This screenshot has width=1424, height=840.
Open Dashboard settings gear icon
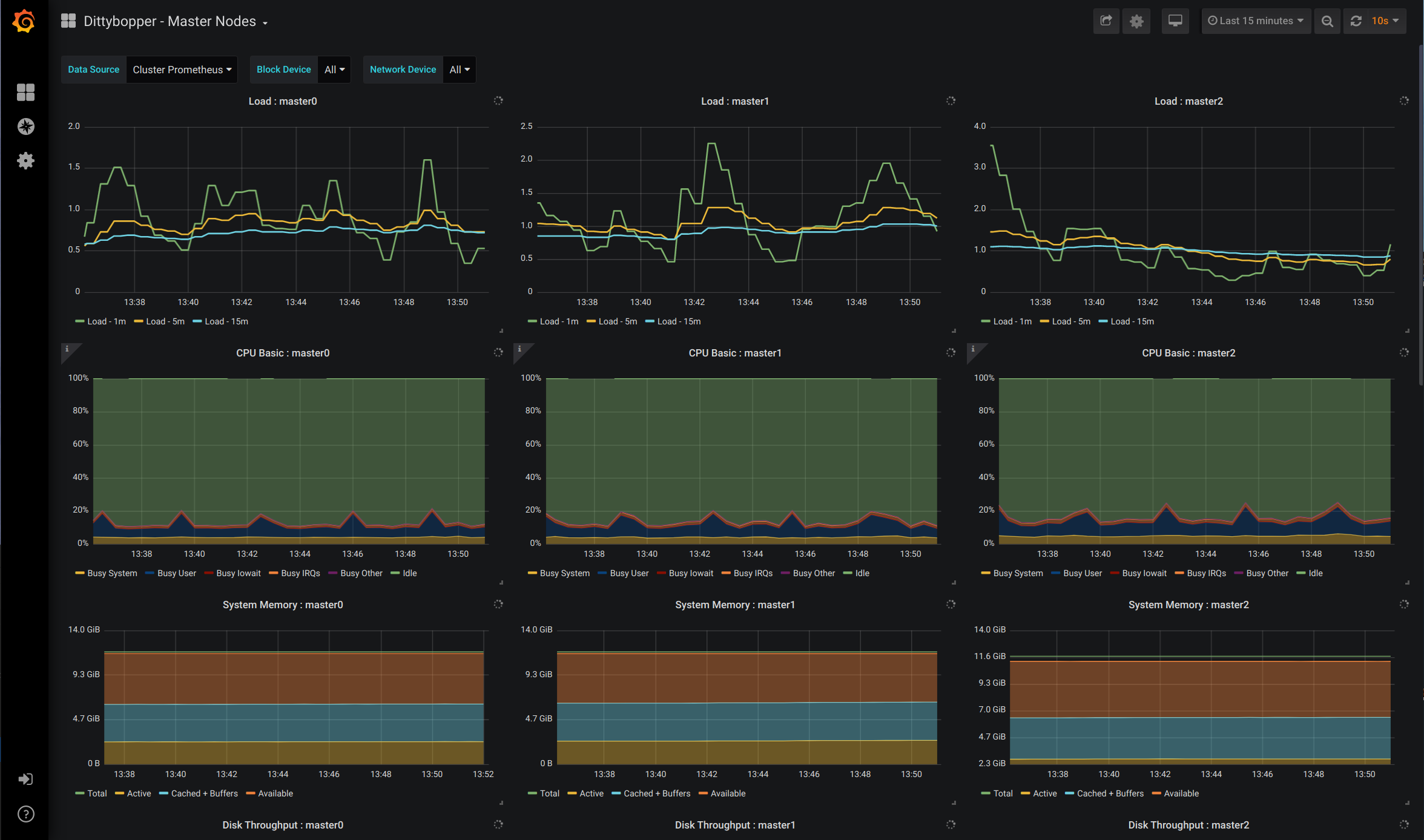coord(1136,21)
